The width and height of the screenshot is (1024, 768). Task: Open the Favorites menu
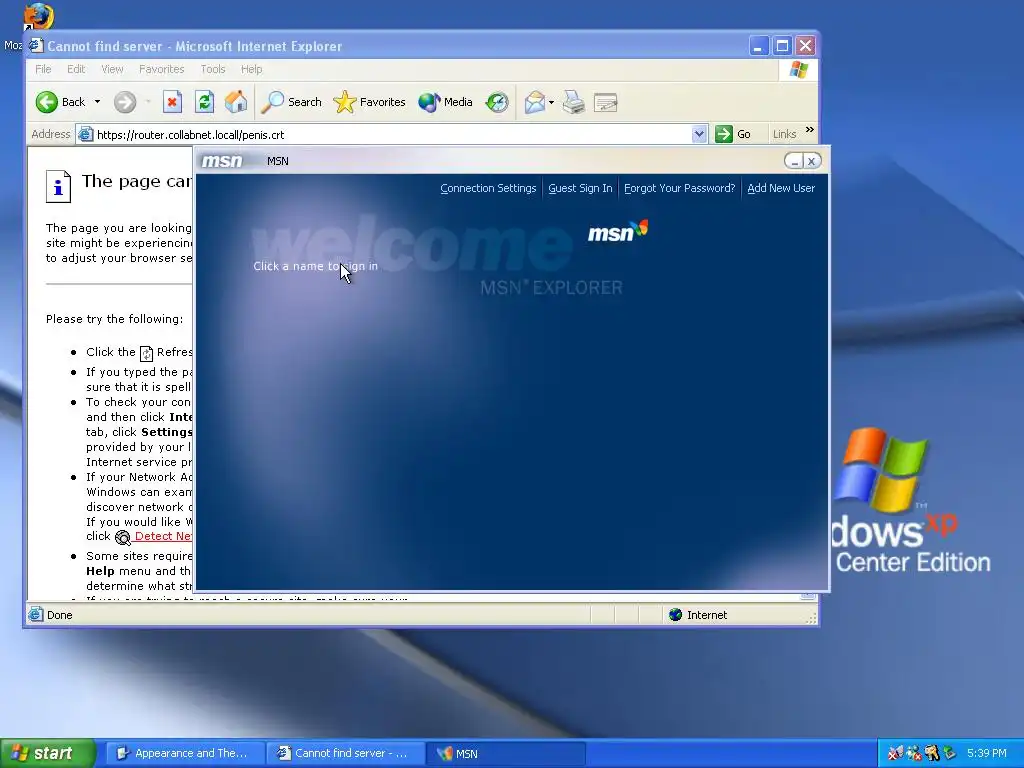point(161,69)
